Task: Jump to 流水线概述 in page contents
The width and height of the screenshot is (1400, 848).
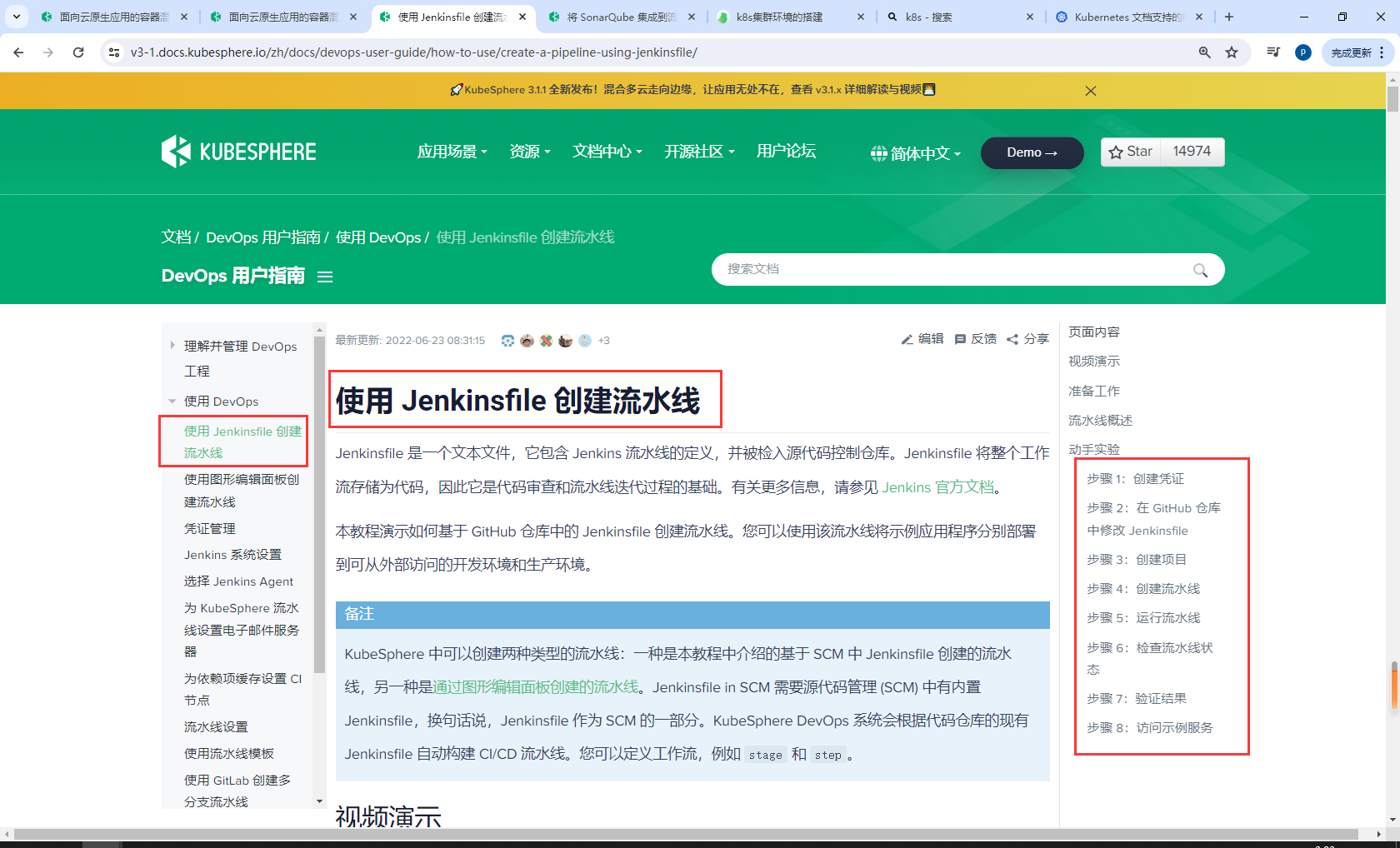Action: [1101, 421]
